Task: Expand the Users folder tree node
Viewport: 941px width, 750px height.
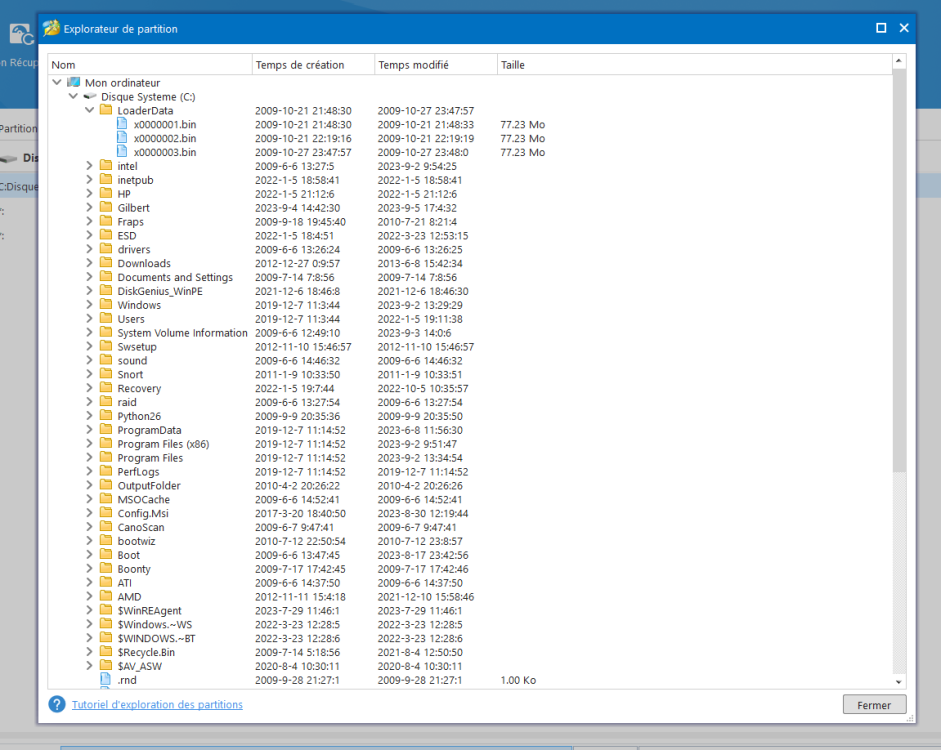Action: point(89,319)
